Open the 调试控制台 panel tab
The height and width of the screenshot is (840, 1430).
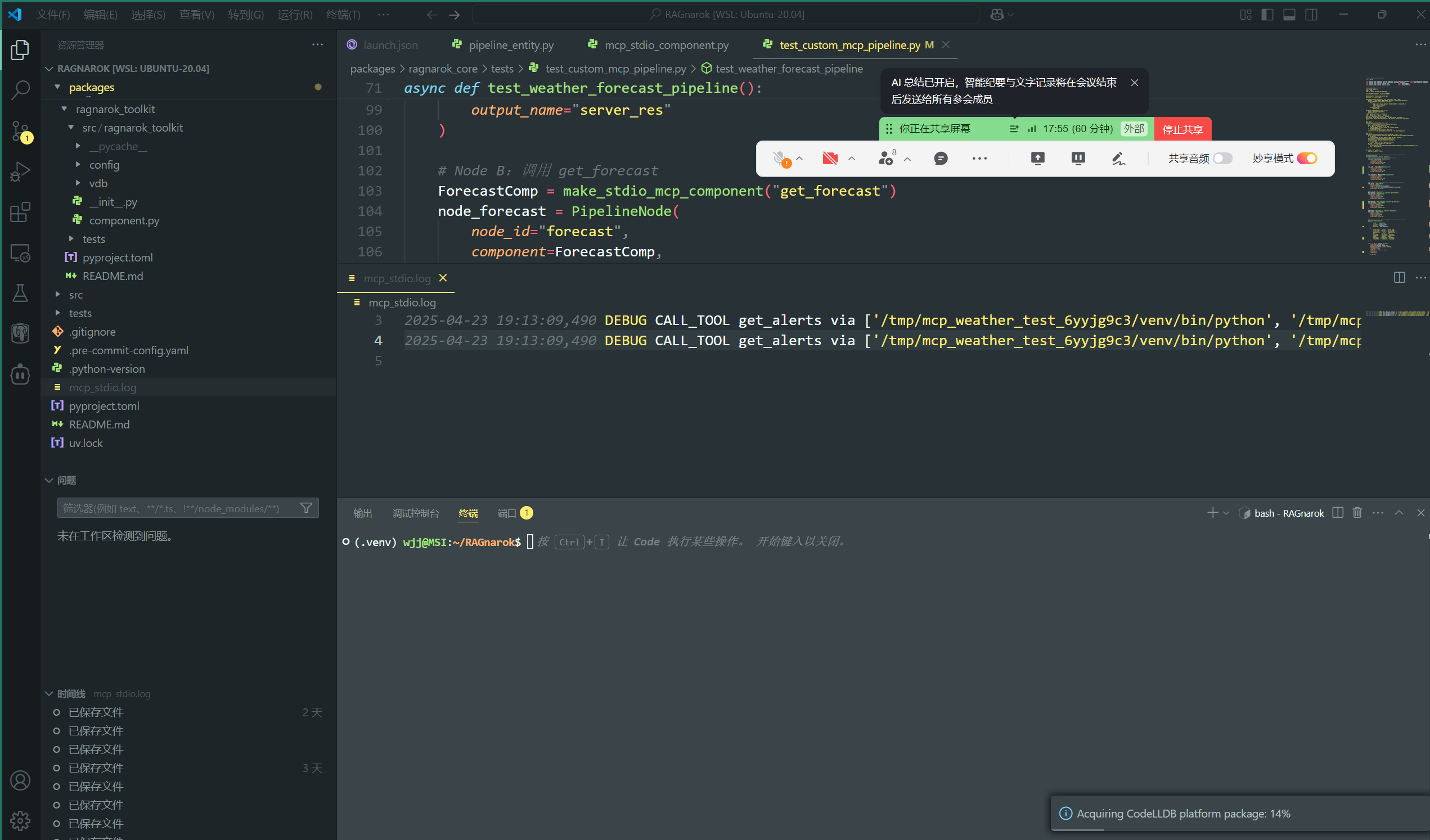point(415,513)
